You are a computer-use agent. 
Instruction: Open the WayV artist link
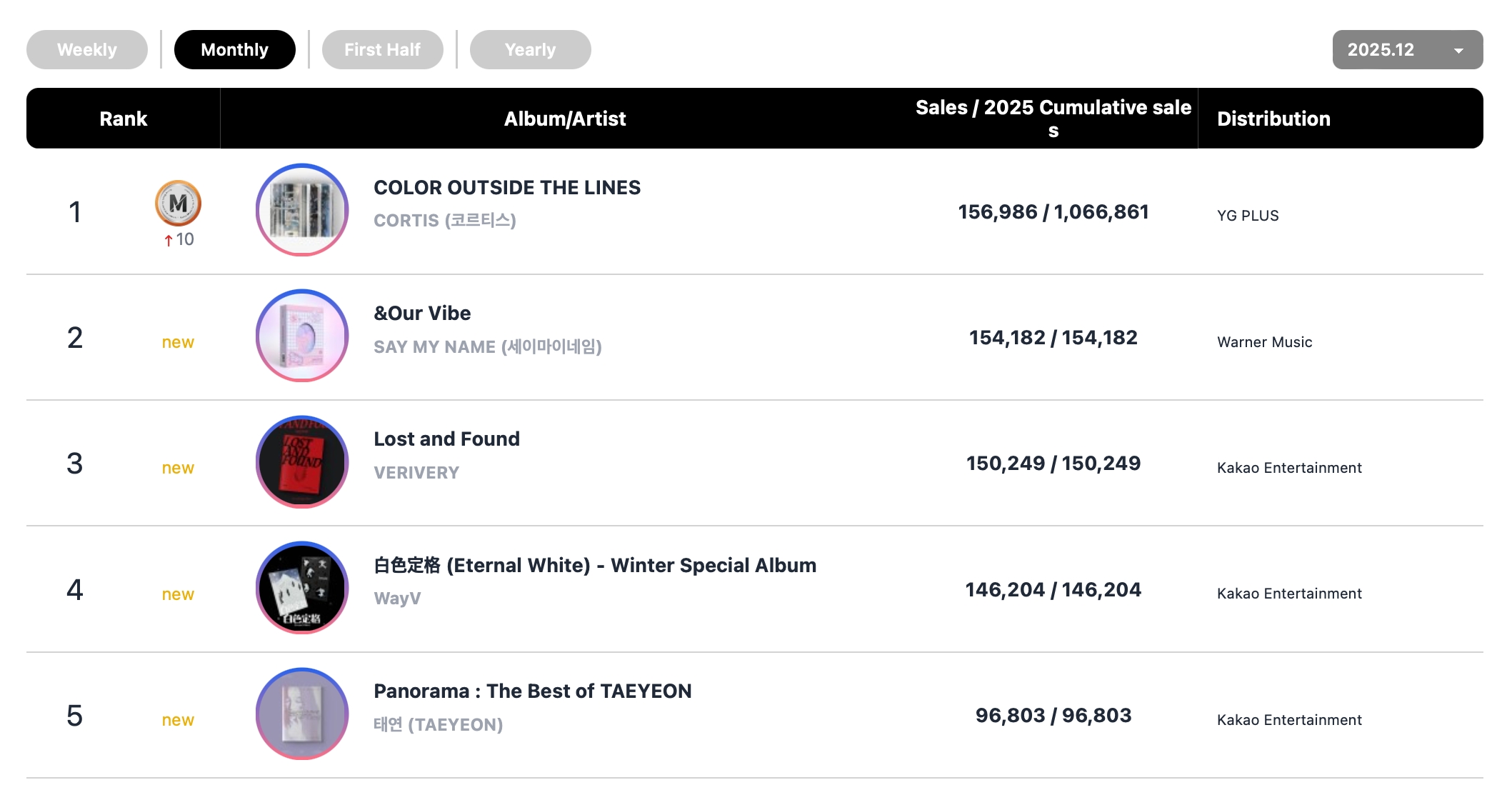[397, 599]
